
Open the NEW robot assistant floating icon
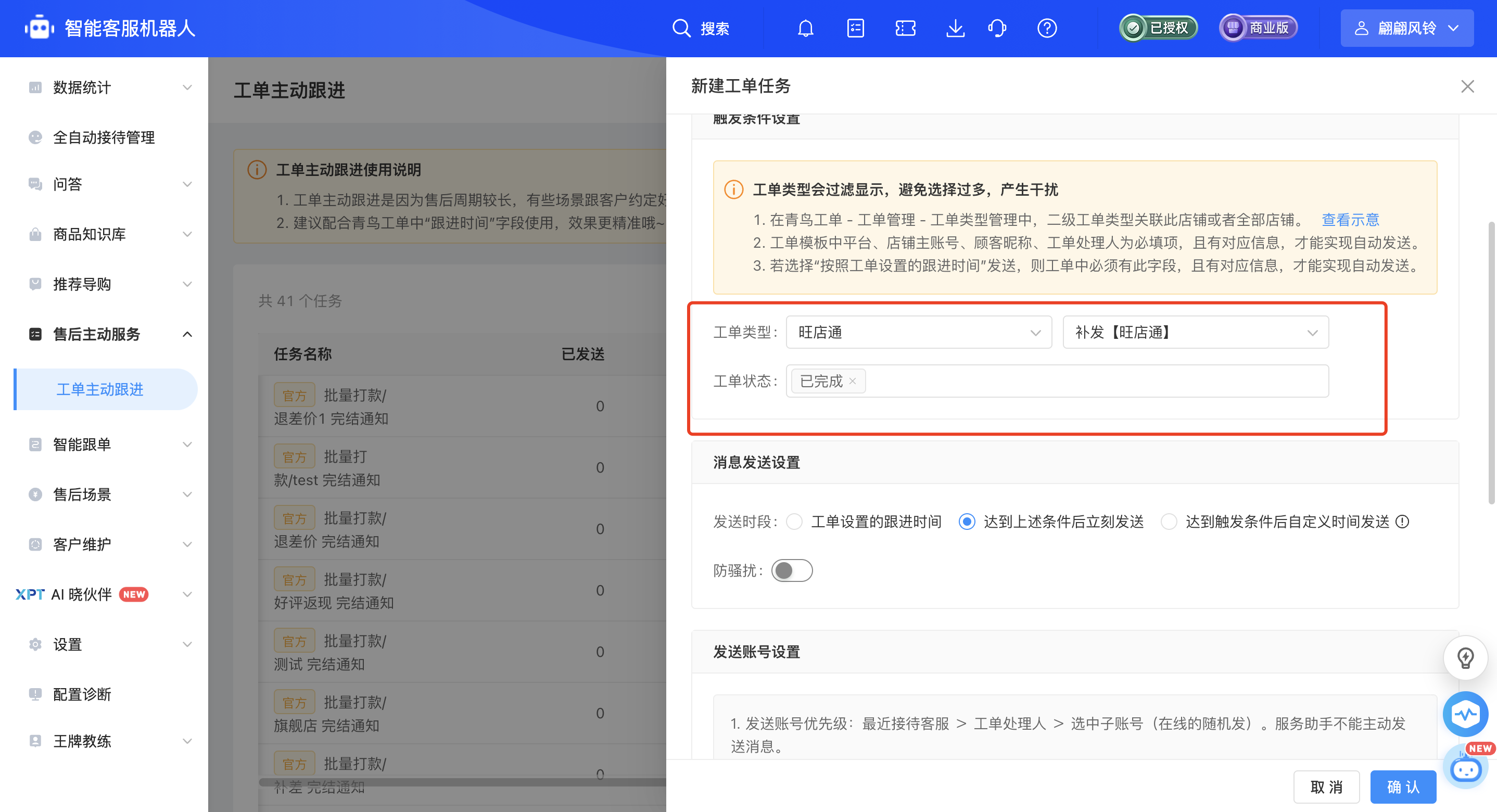[1466, 767]
